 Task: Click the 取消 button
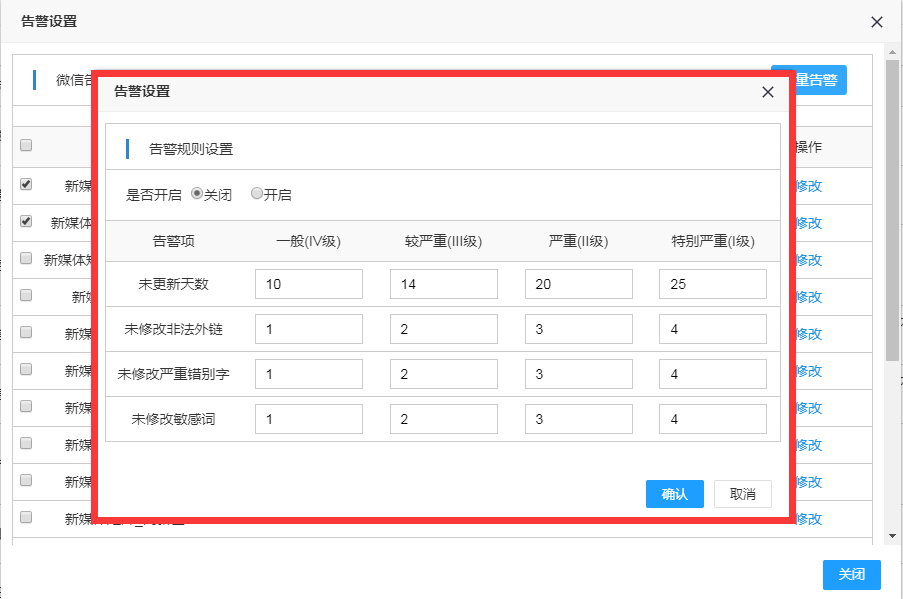coord(743,494)
